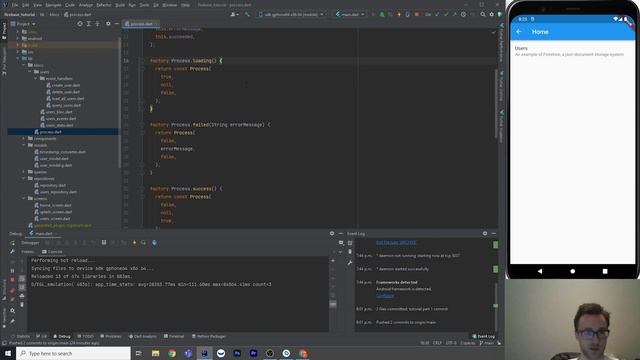The height and width of the screenshot is (360, 640).
Task: Click the pause icon in debug sidebar
Action: pyautogui.click(x=12, y=271)
